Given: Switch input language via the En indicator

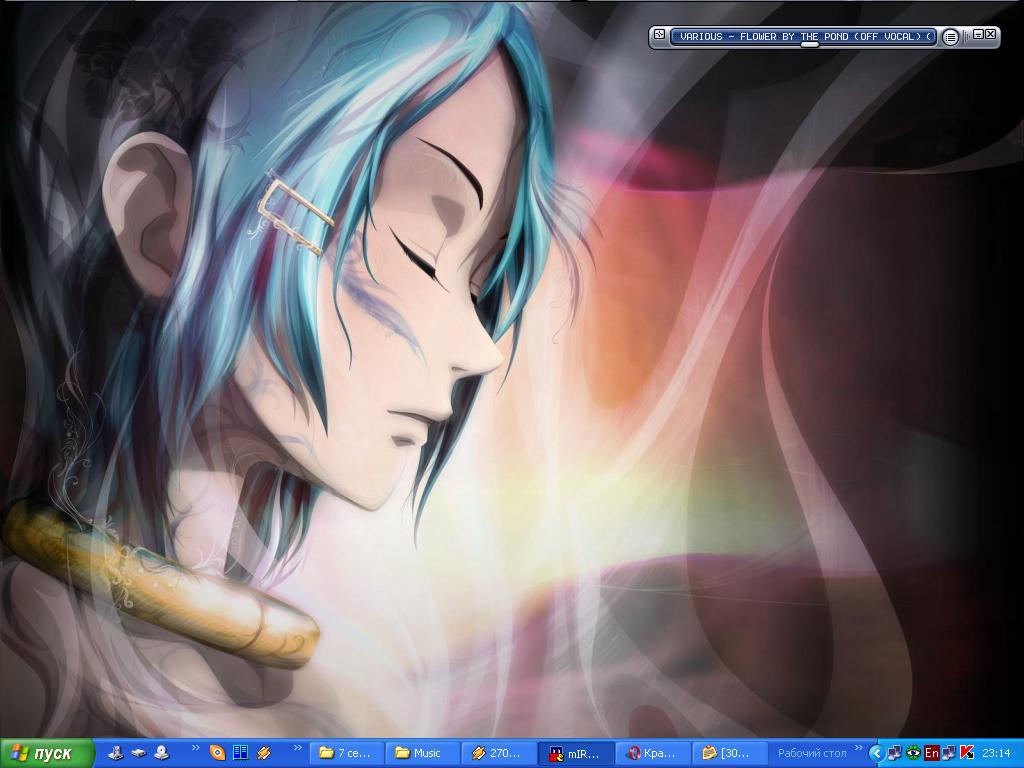Looking at the screenshot, I should (931, 753).
